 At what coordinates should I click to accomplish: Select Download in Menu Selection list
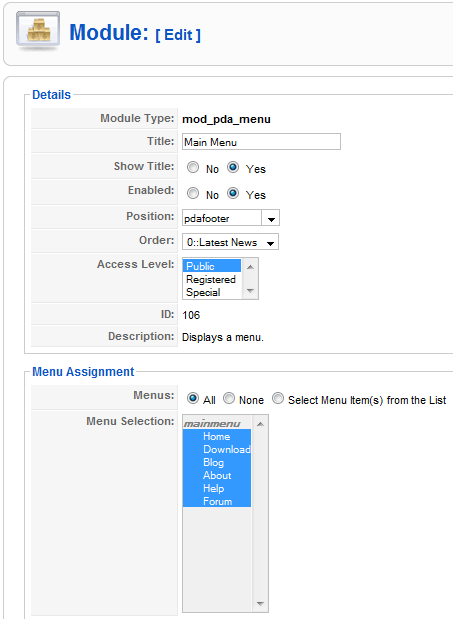(217, 449)
